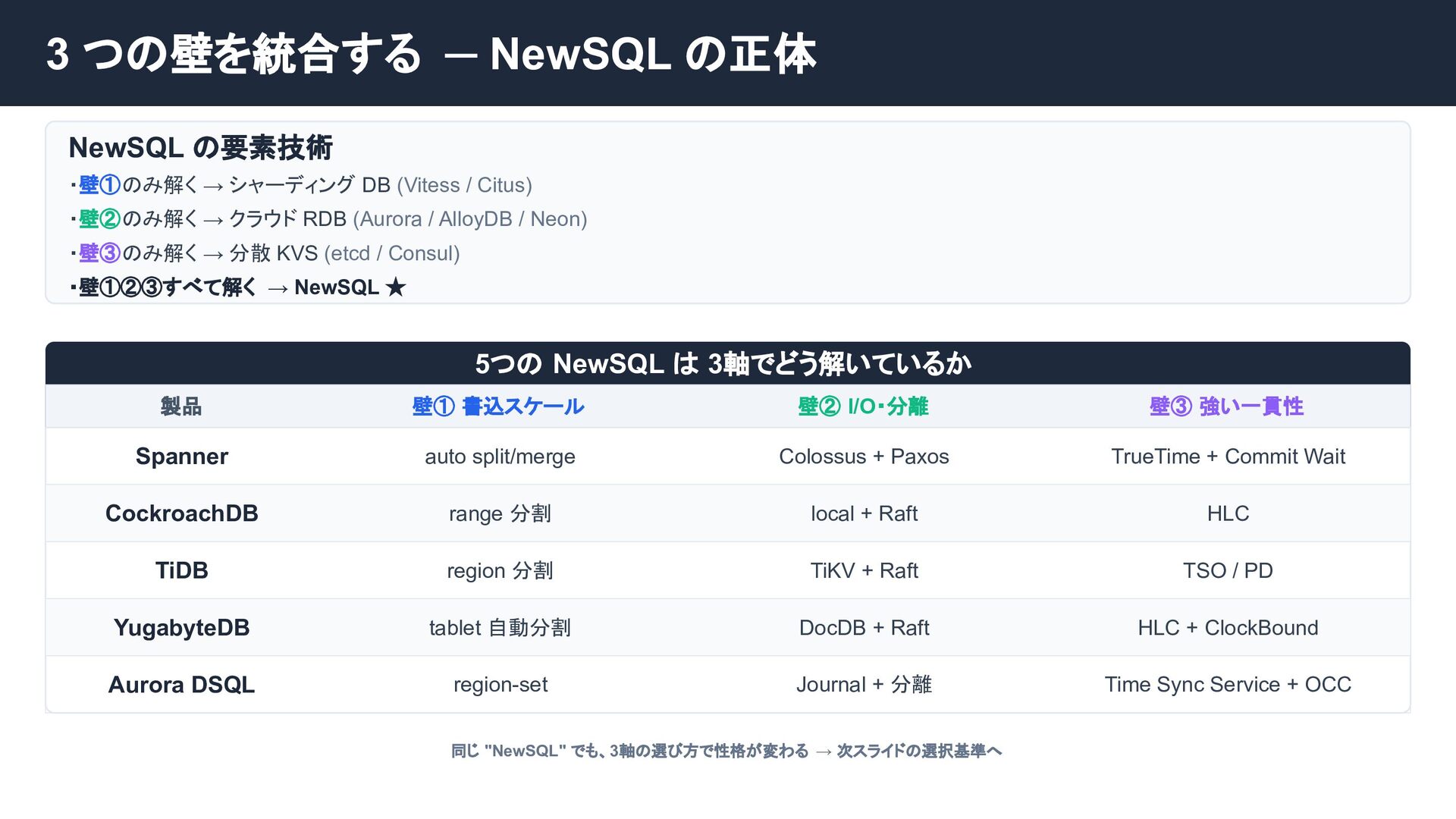
Task: Click the '壁① 書込スケール' column header
Action: pyautogui.click(x=498, y=406)
